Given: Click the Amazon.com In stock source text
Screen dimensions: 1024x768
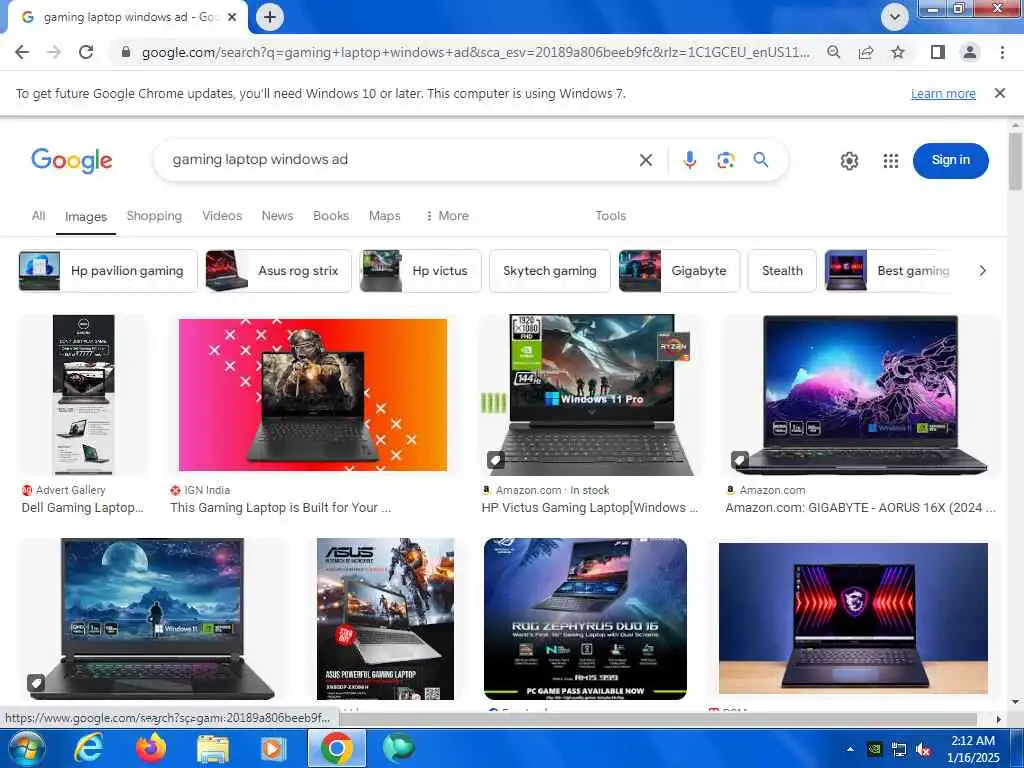Looking at the screenshot, I should click(x=552, y=490).
